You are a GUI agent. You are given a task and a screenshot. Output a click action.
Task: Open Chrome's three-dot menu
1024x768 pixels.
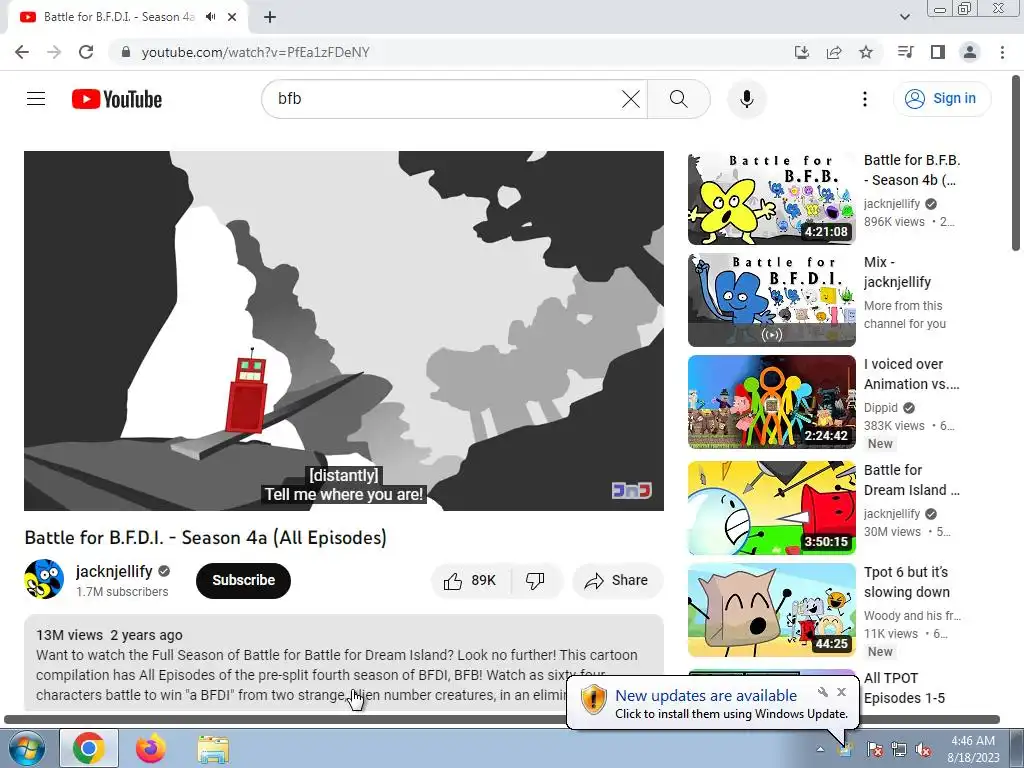click(x=1002, y=52)
